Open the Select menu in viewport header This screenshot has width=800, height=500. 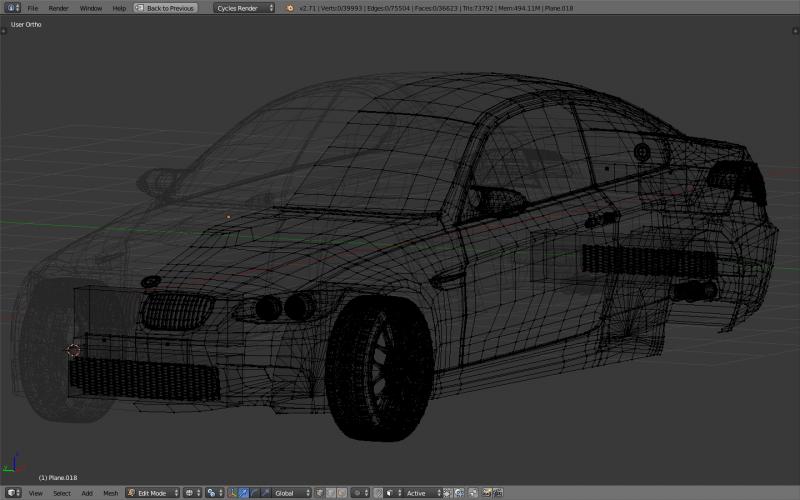(x=62, y=493)
